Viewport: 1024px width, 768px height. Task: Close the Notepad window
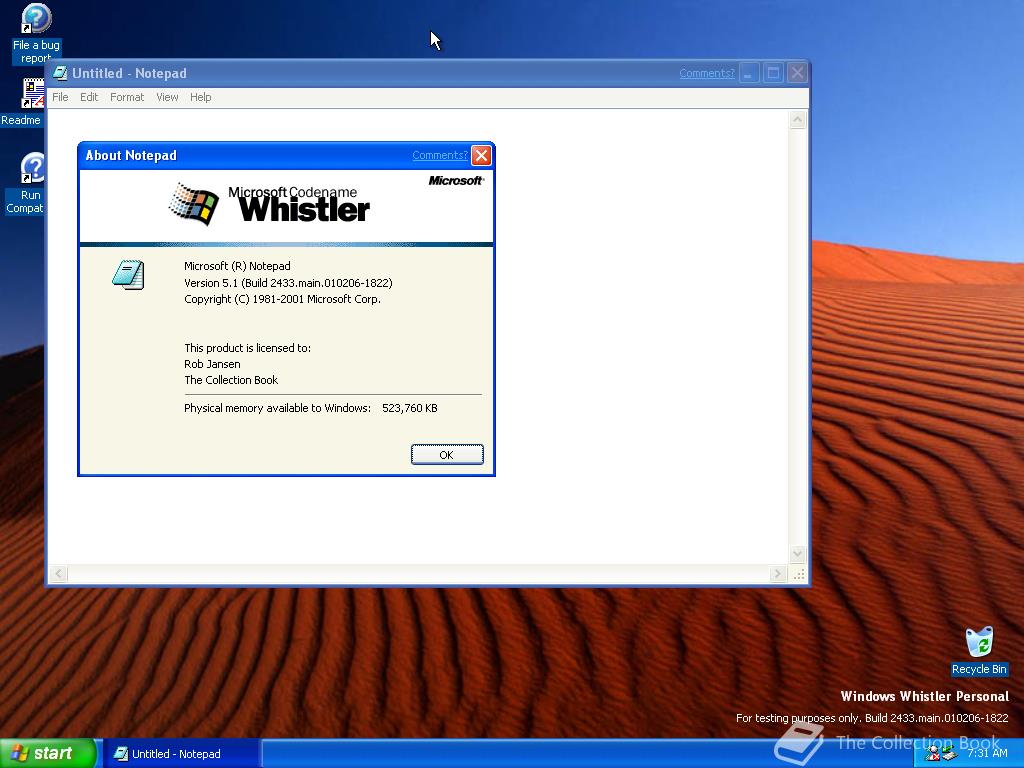(797, 73)
